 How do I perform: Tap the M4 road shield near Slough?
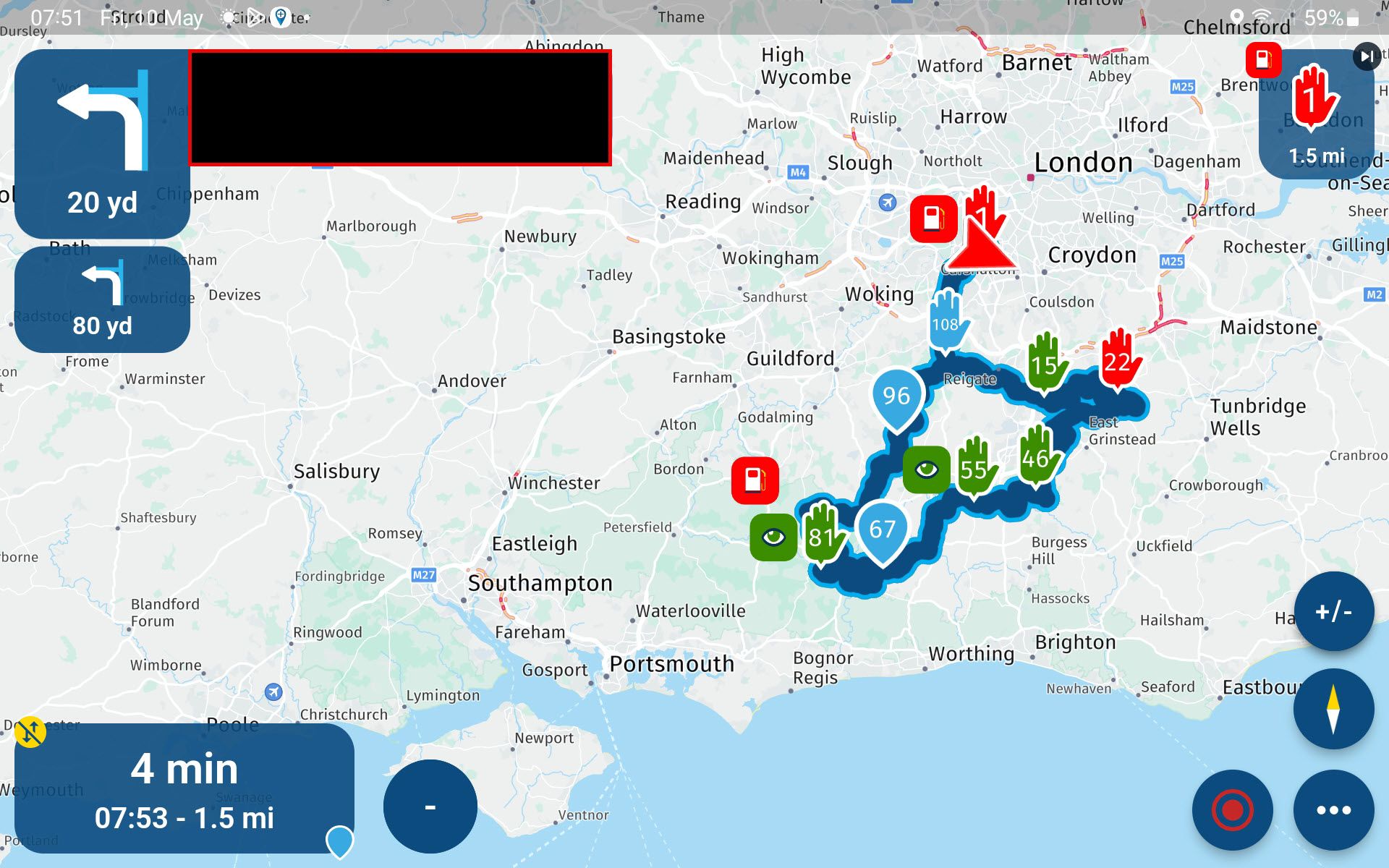click(797, 172)
